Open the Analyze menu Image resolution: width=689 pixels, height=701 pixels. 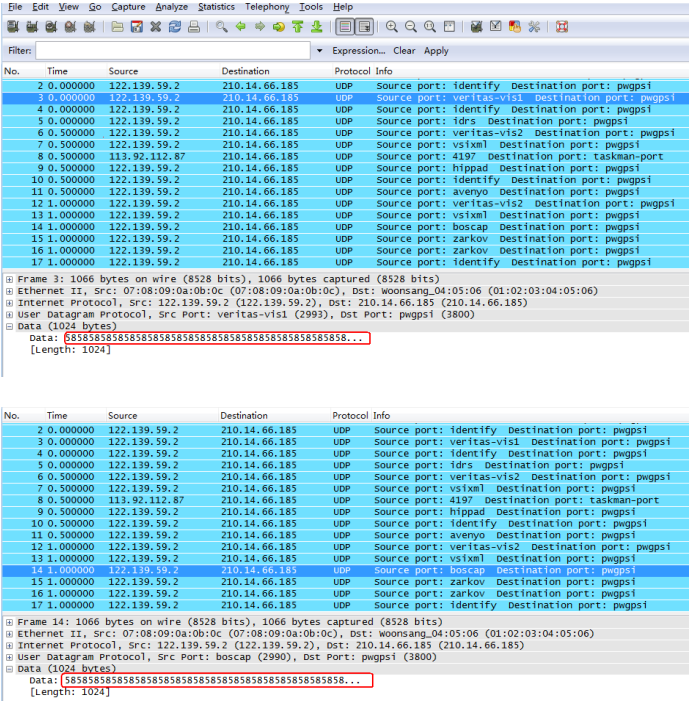tap(171, 7)
